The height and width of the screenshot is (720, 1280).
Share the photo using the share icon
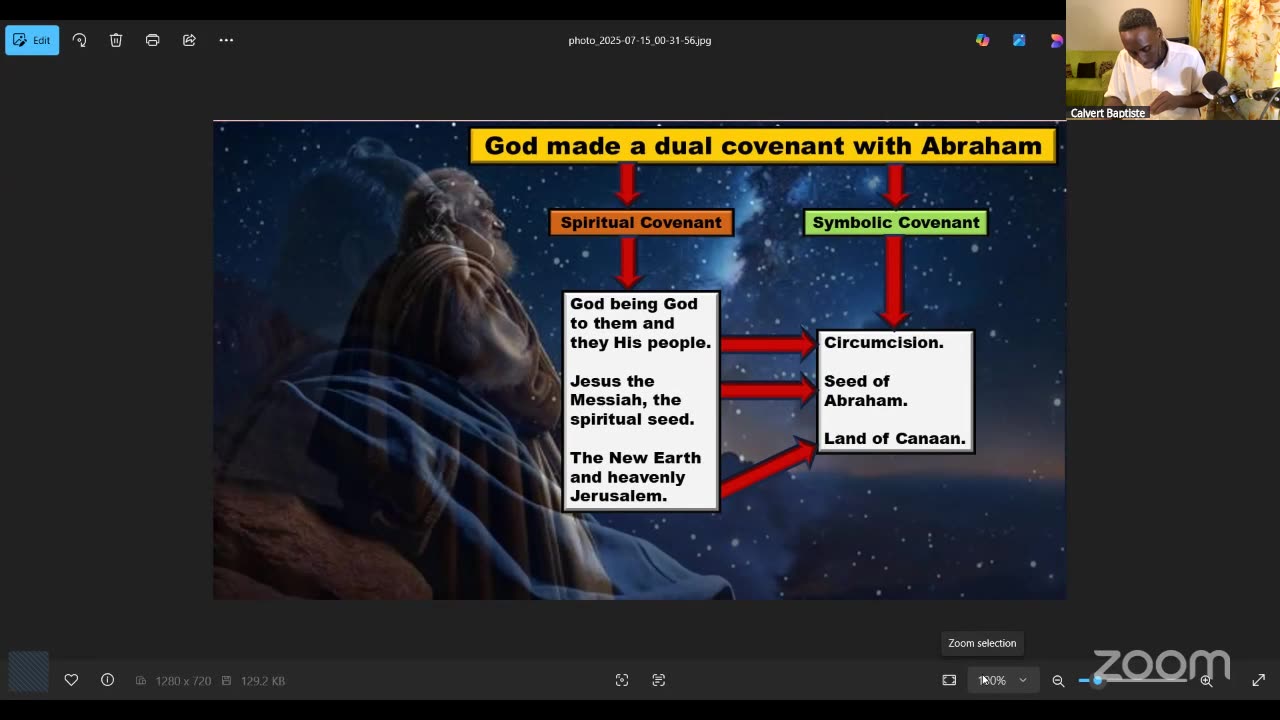click(x=189, y=40)
